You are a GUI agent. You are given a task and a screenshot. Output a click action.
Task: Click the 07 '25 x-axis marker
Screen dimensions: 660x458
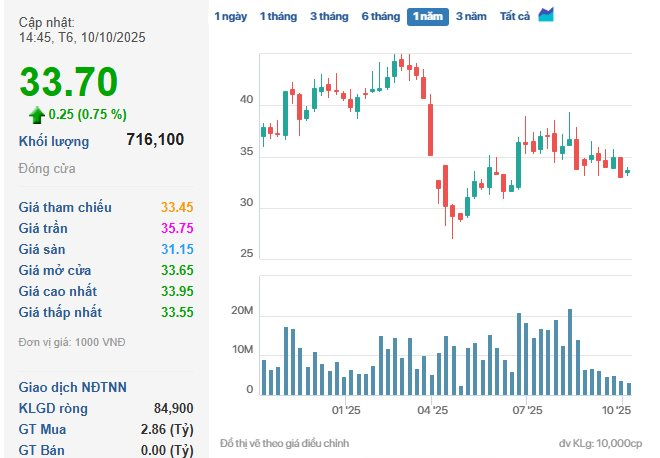[526, 410]
